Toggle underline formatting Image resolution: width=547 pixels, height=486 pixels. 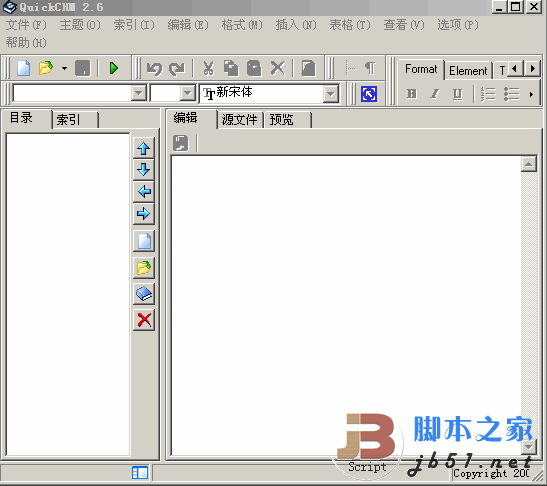[457, 94]
